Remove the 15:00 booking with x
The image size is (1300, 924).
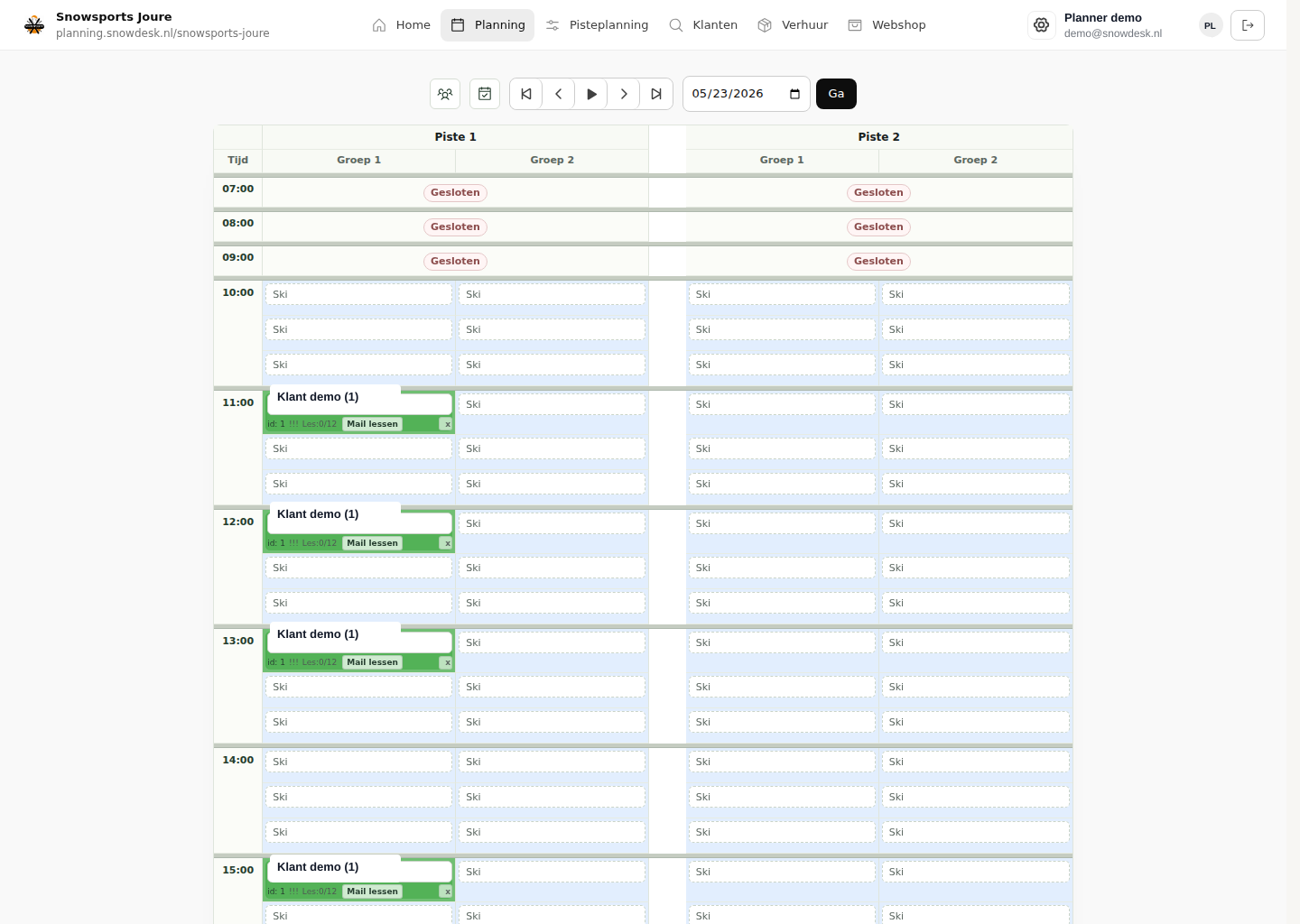[447, 892]
